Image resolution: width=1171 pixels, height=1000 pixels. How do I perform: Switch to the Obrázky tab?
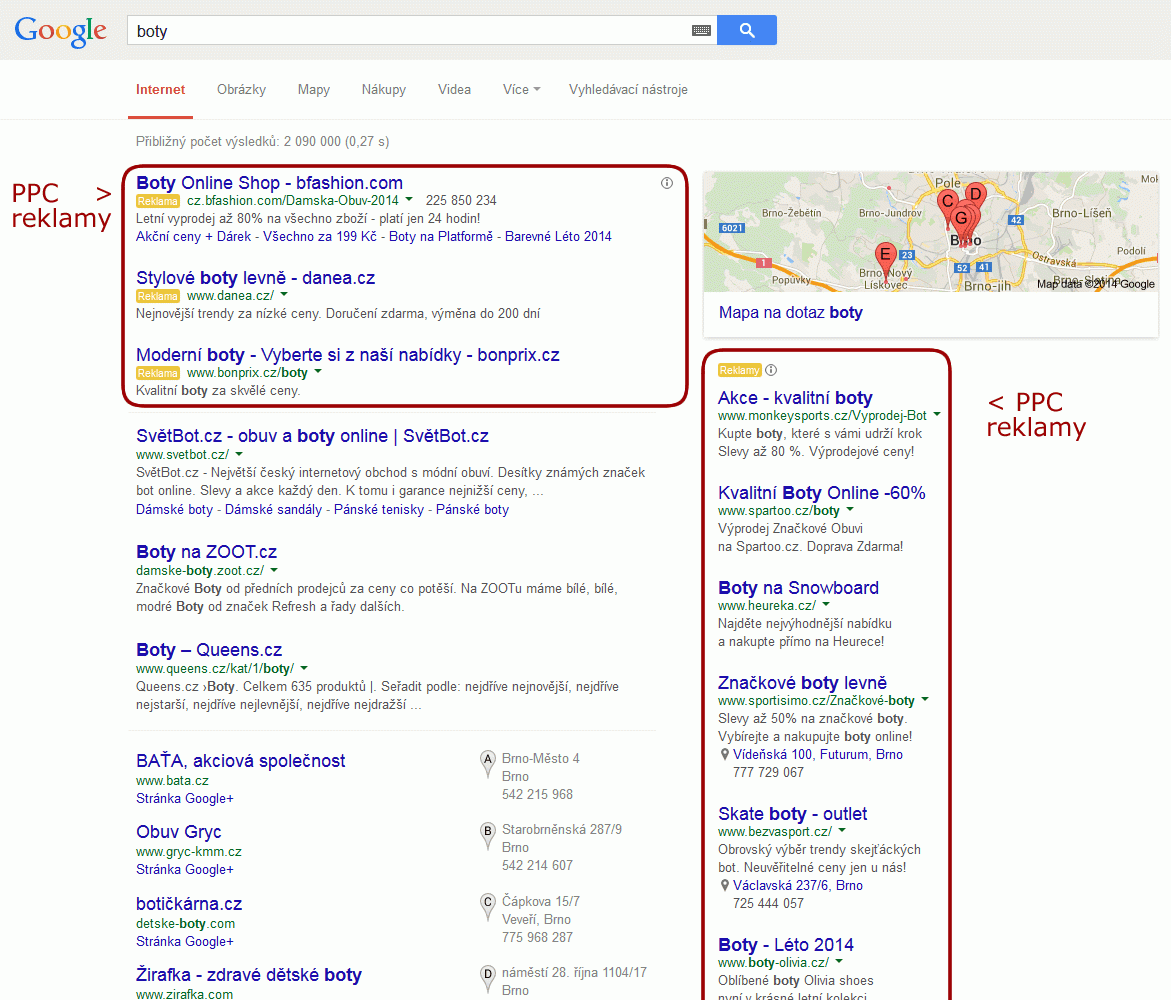241,89
